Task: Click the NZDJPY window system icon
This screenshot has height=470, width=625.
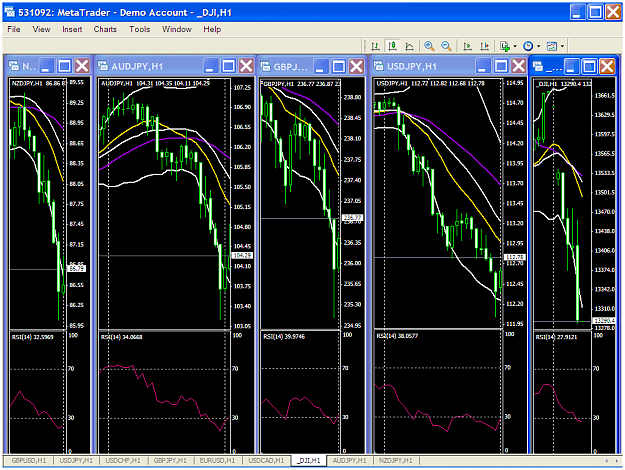Action: click(14, 66)
